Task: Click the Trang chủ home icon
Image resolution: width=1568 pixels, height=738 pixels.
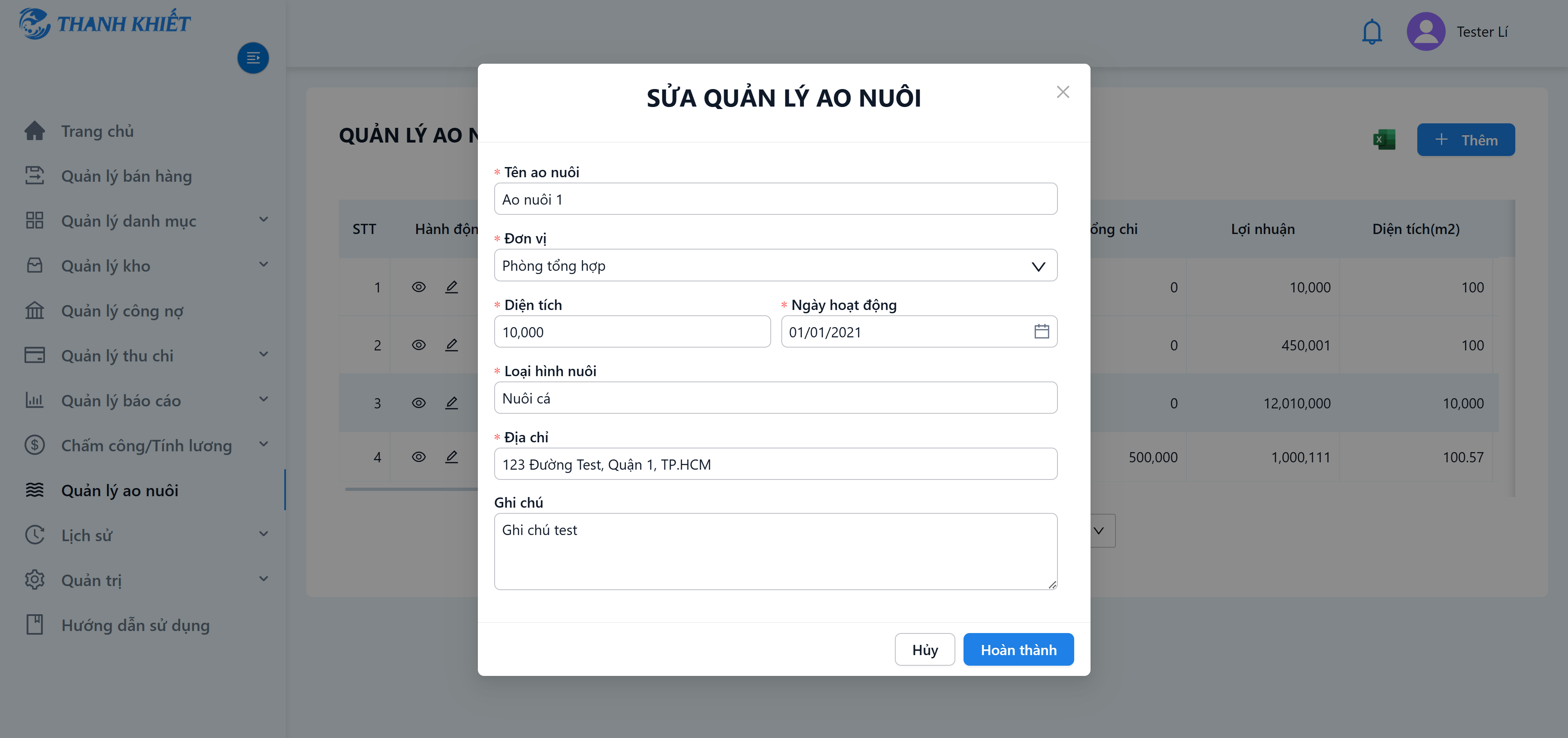Action: [x=35, y=131]
